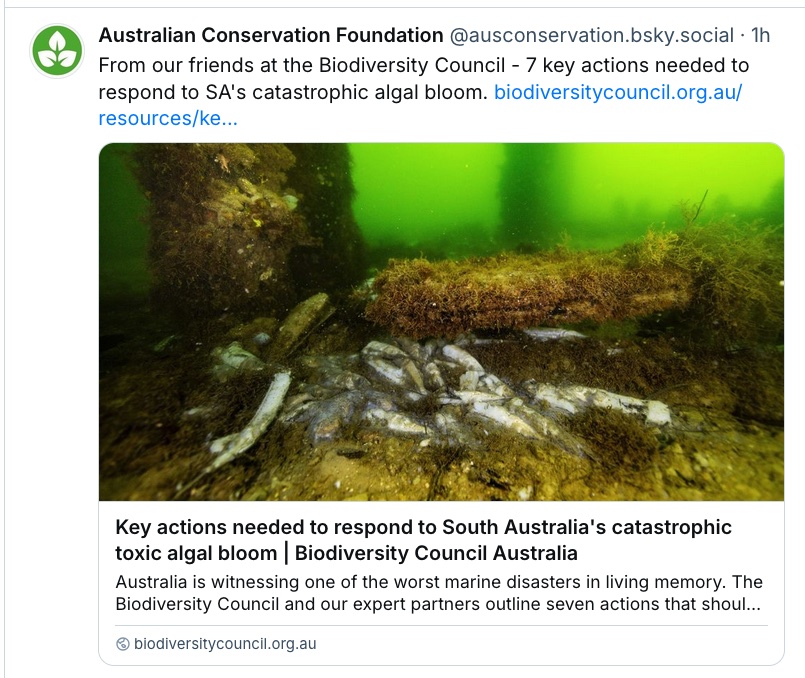Click the globe icon in card footer
The height and width of the screenshot is (678, 805).
point(123,644)
